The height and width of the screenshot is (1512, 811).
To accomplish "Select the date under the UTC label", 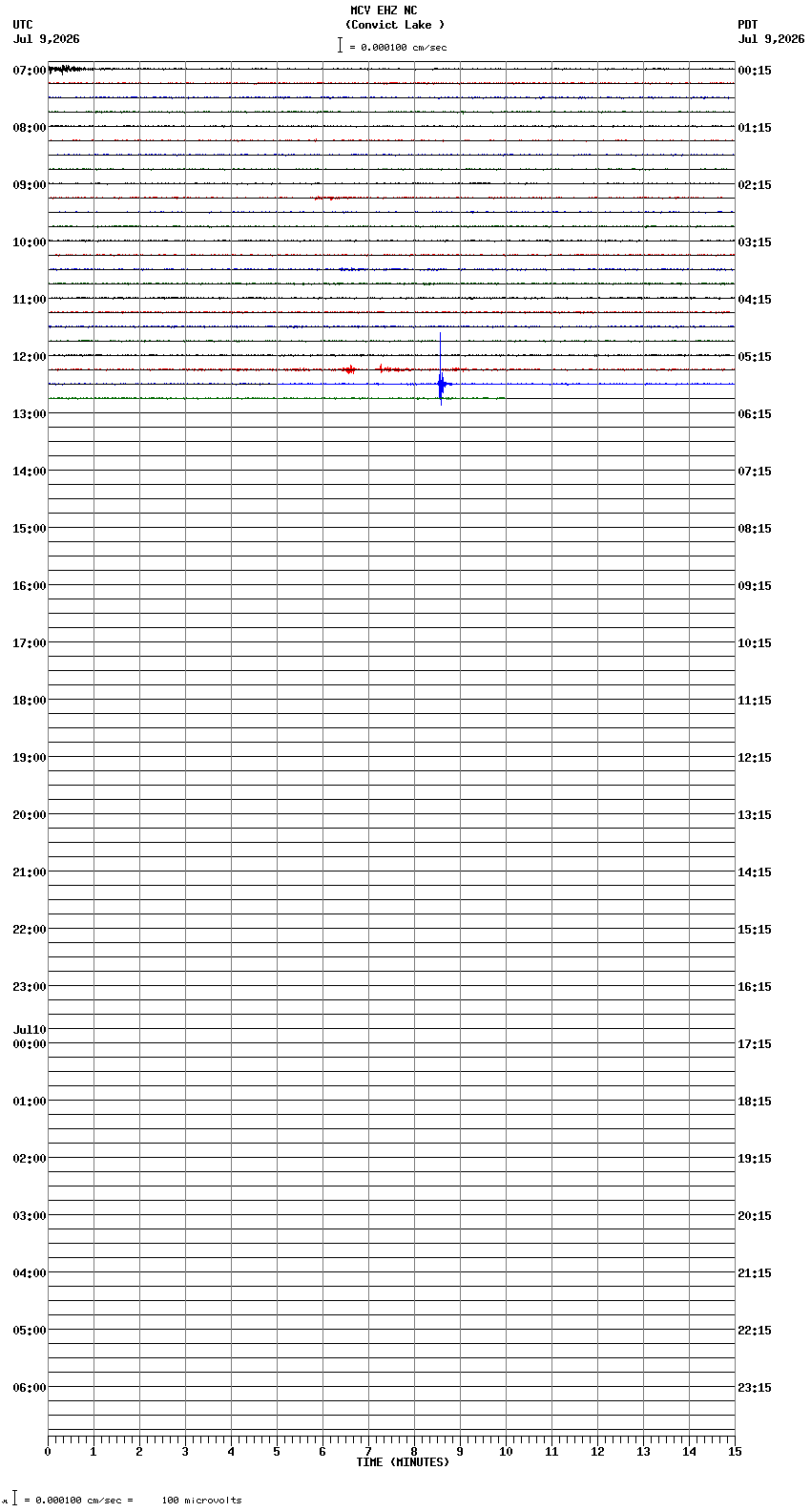I will (x=47, y=39).
